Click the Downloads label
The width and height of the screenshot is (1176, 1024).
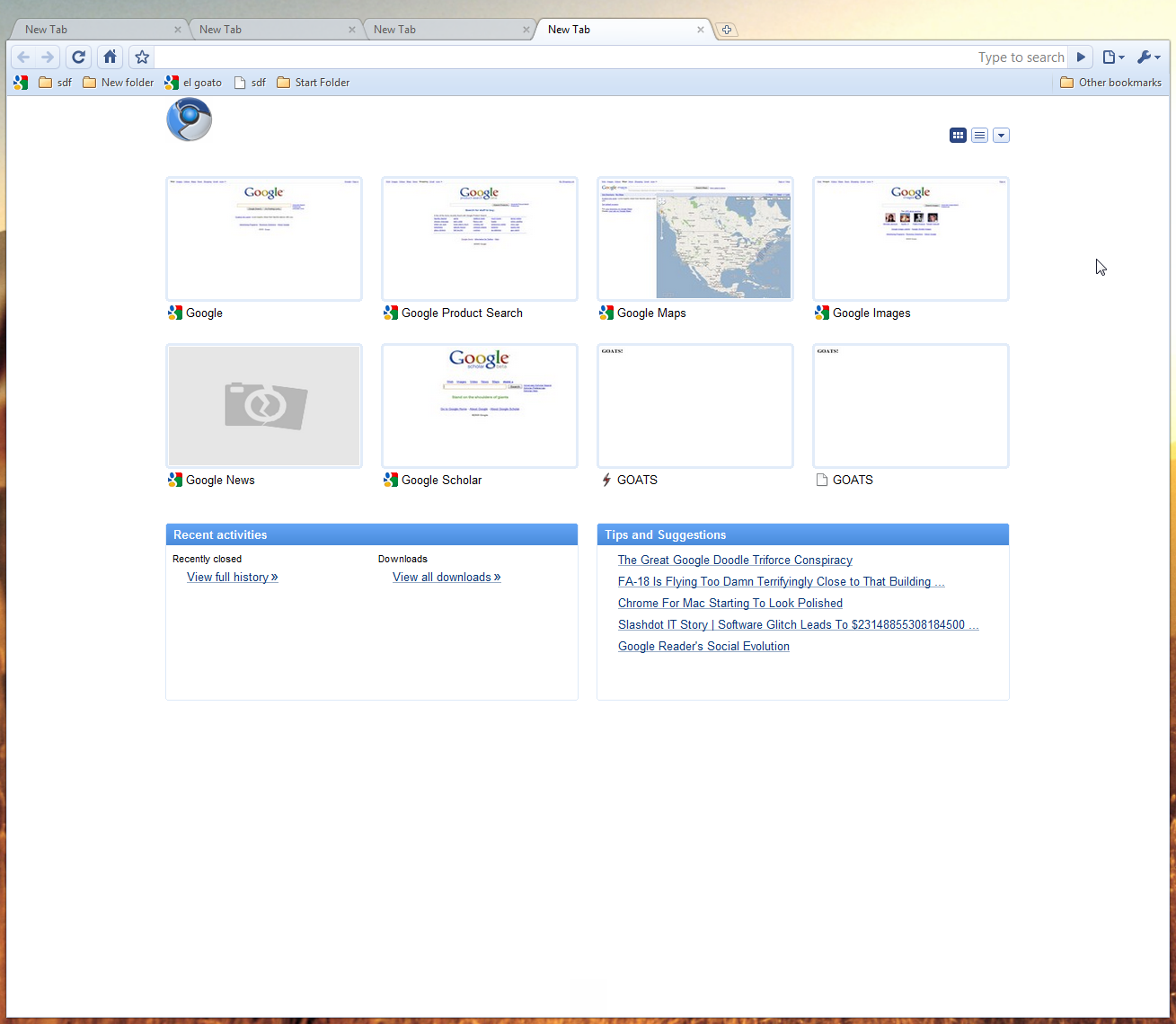pos(402,559)
